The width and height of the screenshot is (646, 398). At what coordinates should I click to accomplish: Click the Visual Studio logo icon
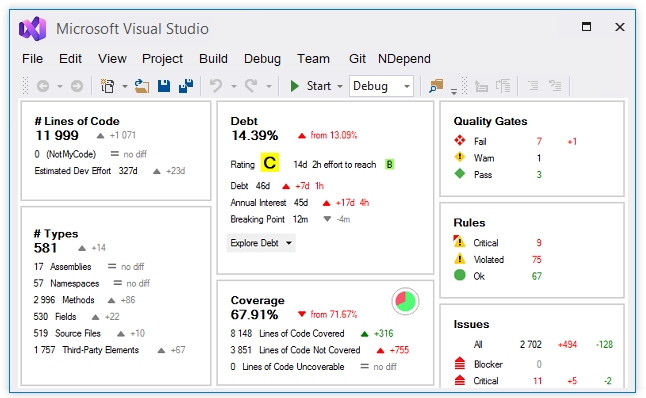tap(33, 29)
